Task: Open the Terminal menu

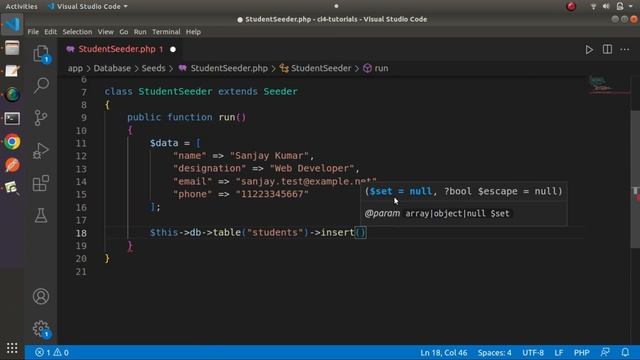Action: pyautogui.click(x=166, y=32)
